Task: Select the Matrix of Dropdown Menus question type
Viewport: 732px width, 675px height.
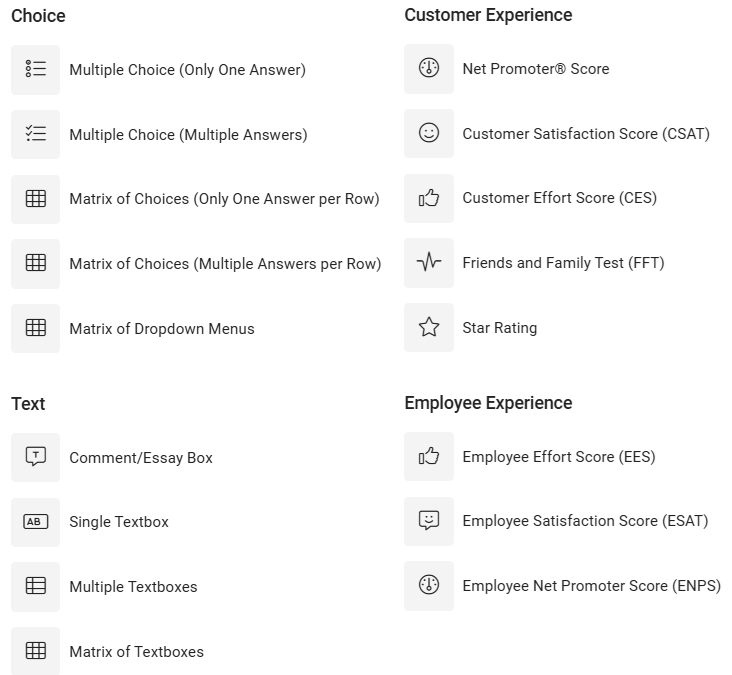Action: click(x=133, y=329)
